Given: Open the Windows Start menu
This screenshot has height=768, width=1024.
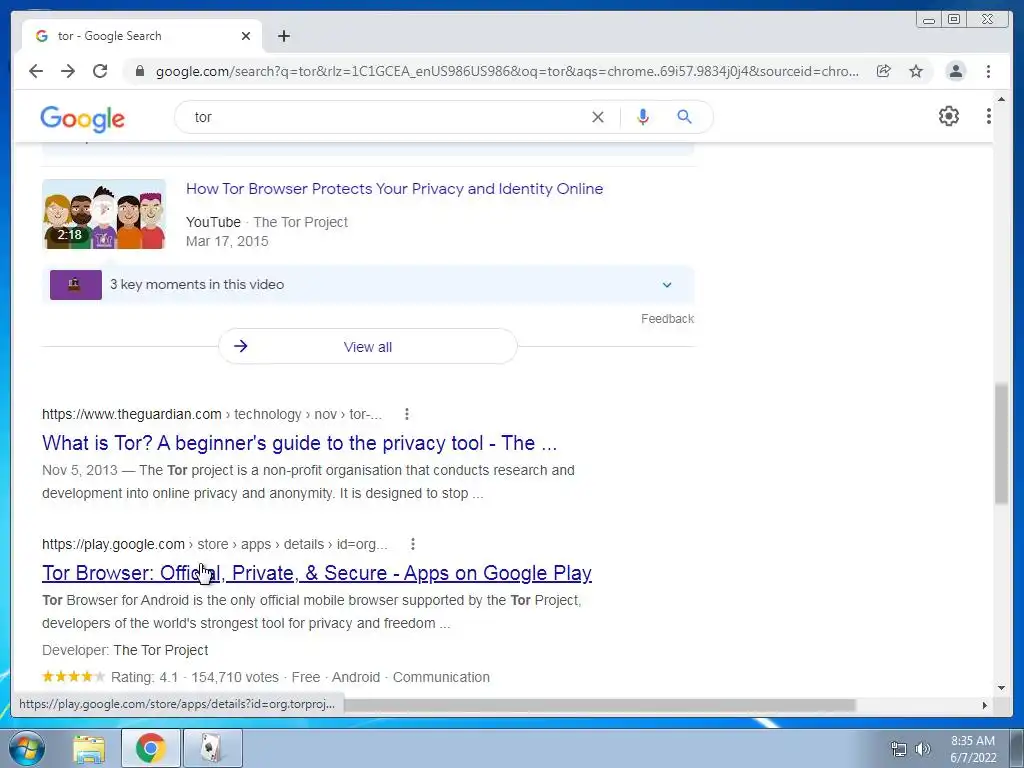Looking at the screenshot, I should tap(26, 748).
